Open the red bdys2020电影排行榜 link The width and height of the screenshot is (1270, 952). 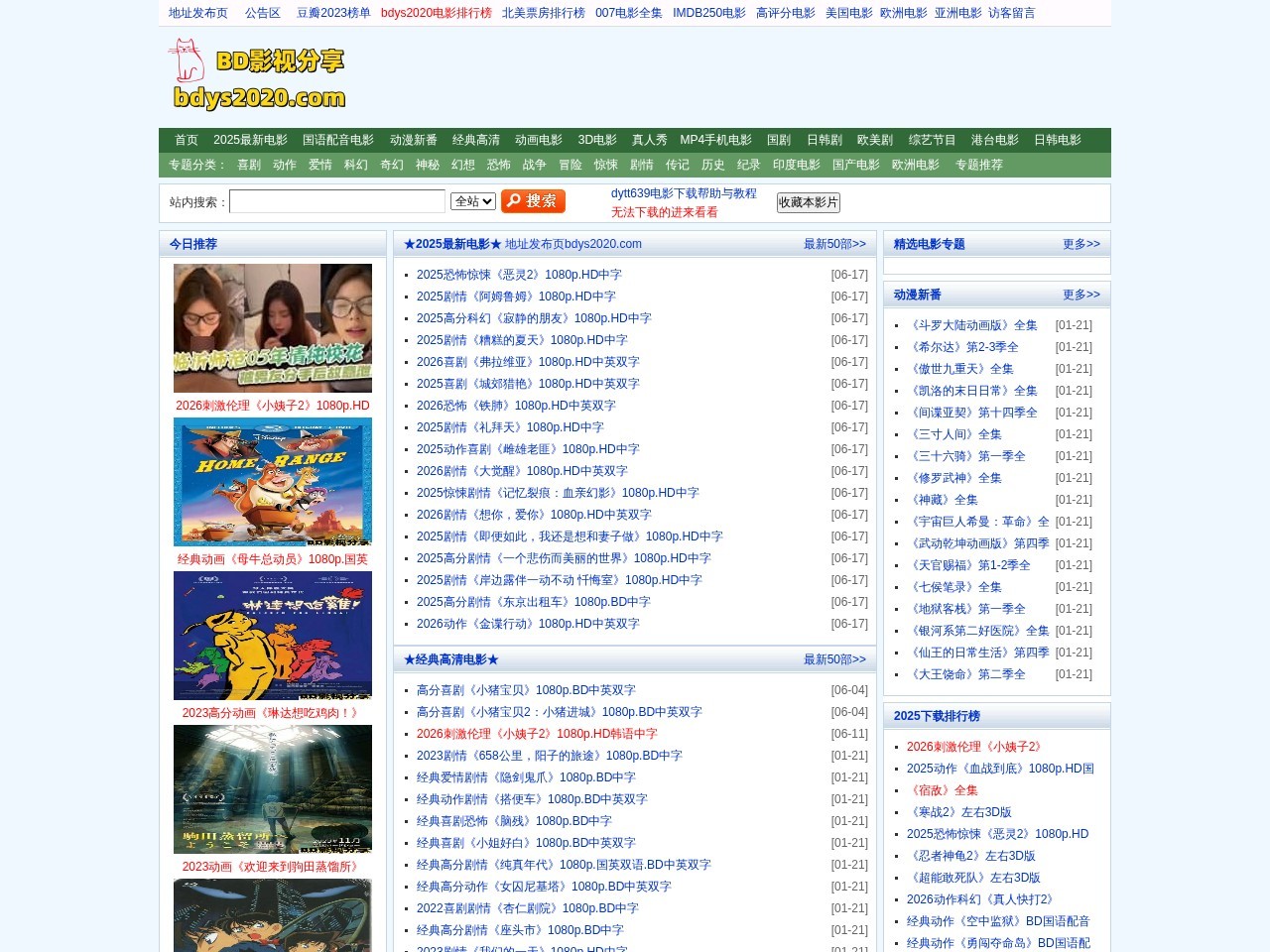coord(437,13)
